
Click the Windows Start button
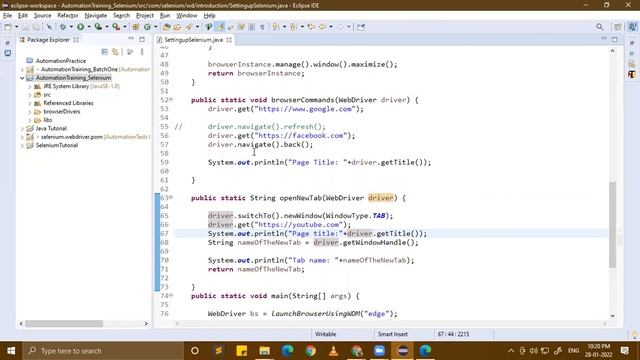11,351
